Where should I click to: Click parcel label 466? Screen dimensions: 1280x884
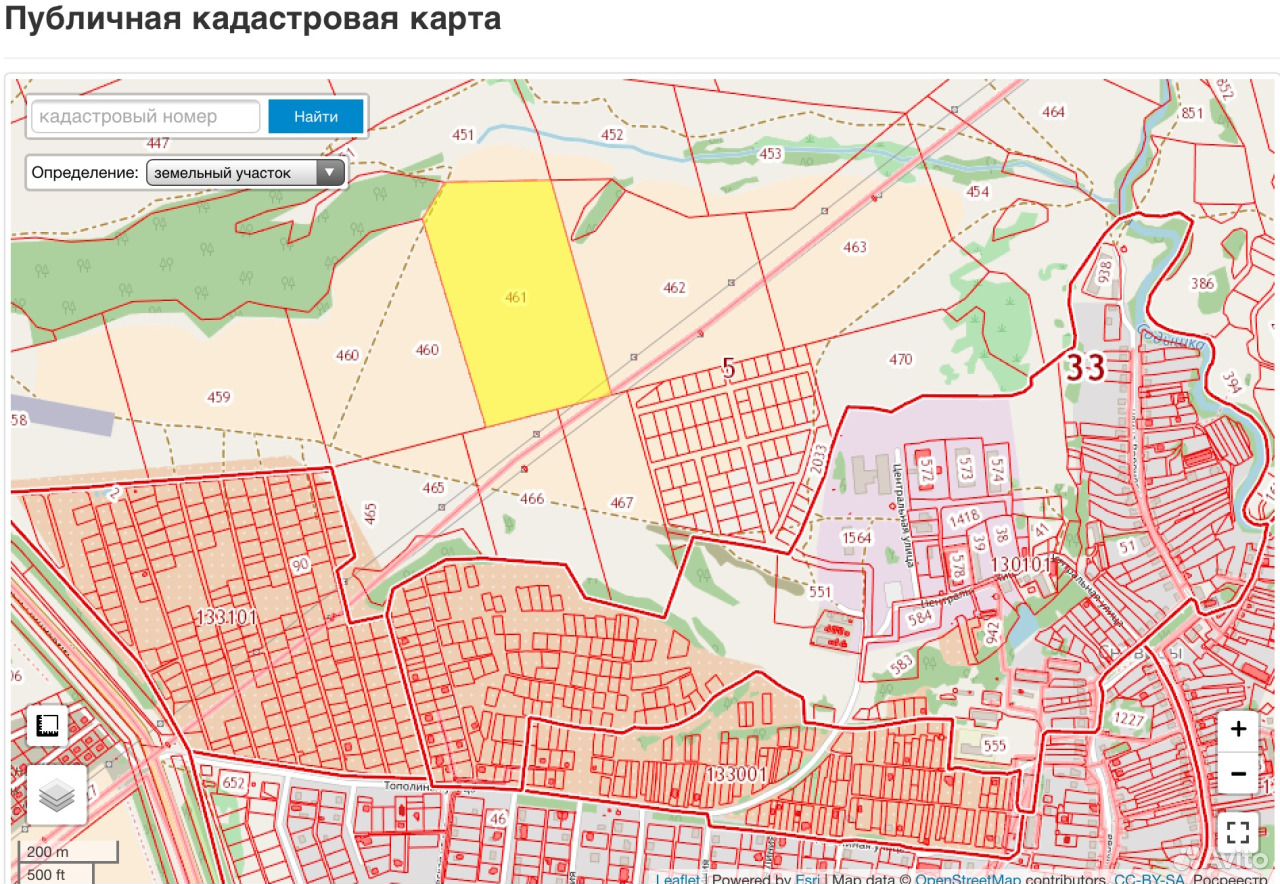pyautogui.click(x=532, y=498)
